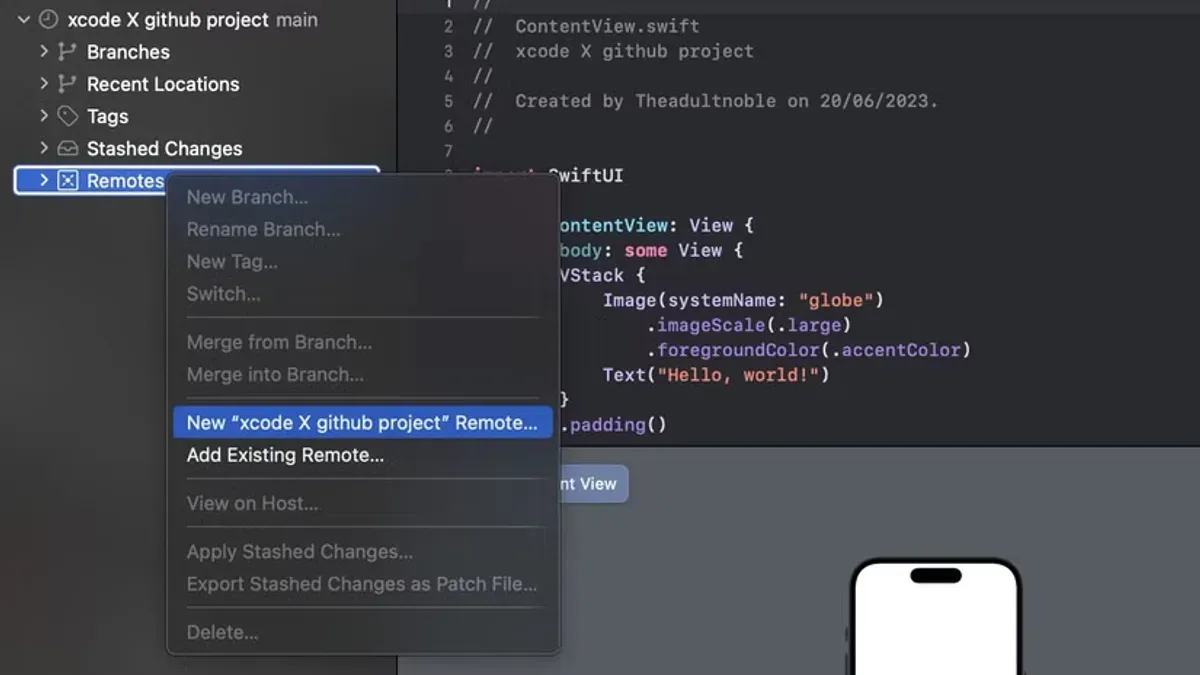Image resolution: width=1200 pixels, height=675 pixels.
Task: Select Delete... menu entry
Action: (362, 632)
